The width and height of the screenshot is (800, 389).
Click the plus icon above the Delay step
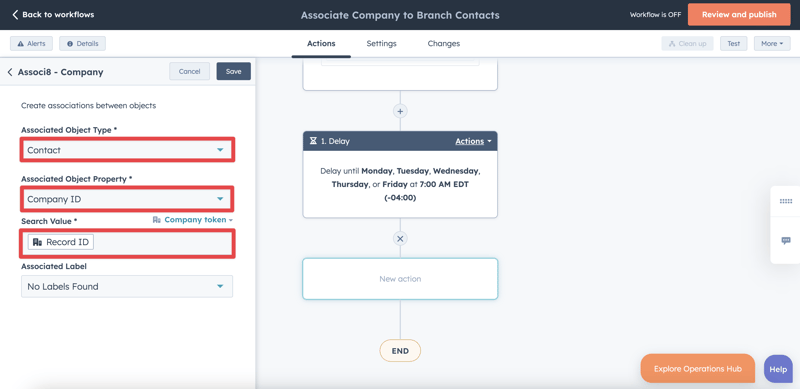pos(400,111)
